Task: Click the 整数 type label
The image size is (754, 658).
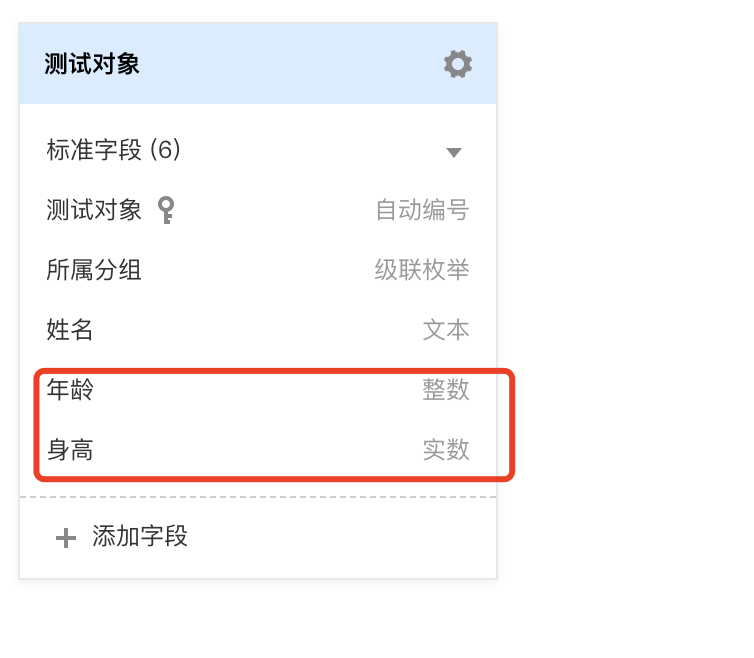Action: pyautogui.click(x=446, y=390)
